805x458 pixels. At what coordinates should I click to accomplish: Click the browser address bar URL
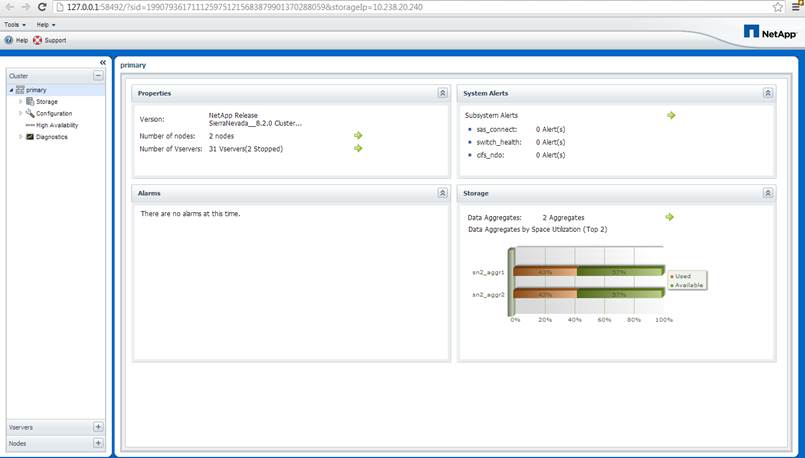coord(244,7)
